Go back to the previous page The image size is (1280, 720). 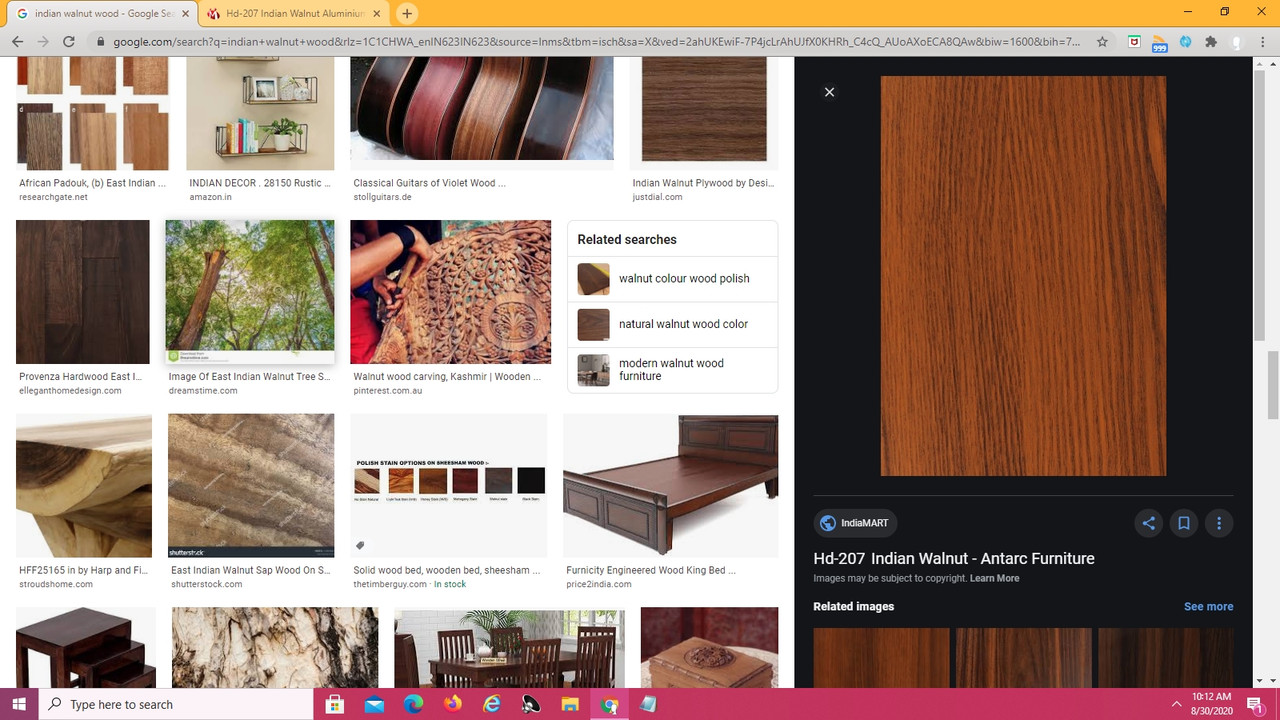(x=17, y=42)
